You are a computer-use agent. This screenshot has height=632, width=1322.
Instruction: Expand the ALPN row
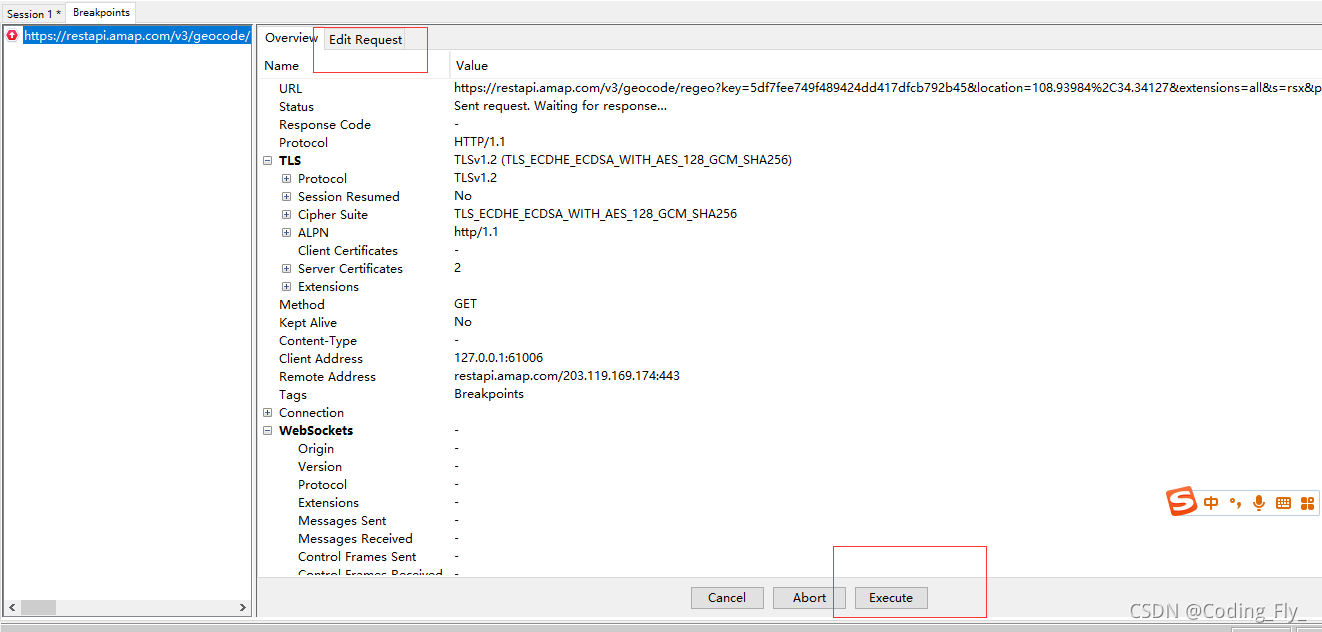coord(287,233)
